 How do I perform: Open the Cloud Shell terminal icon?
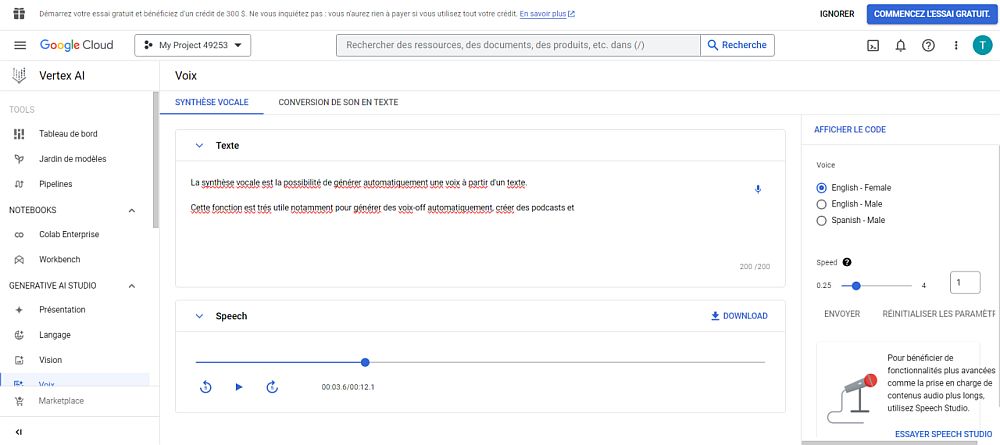coord(873,45)
